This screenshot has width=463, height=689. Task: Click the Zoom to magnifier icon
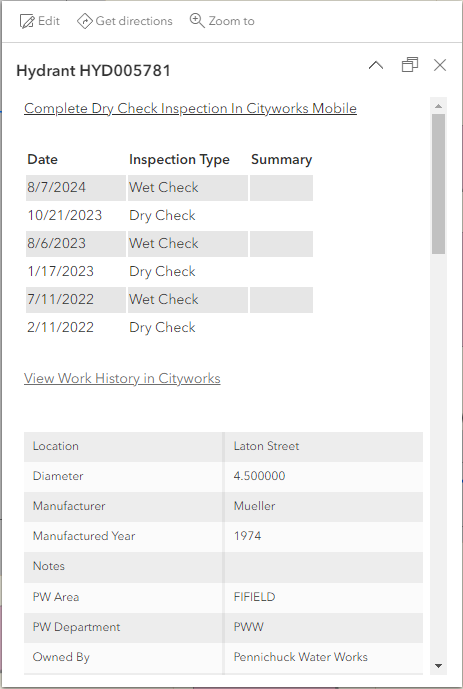coord(197,21)
